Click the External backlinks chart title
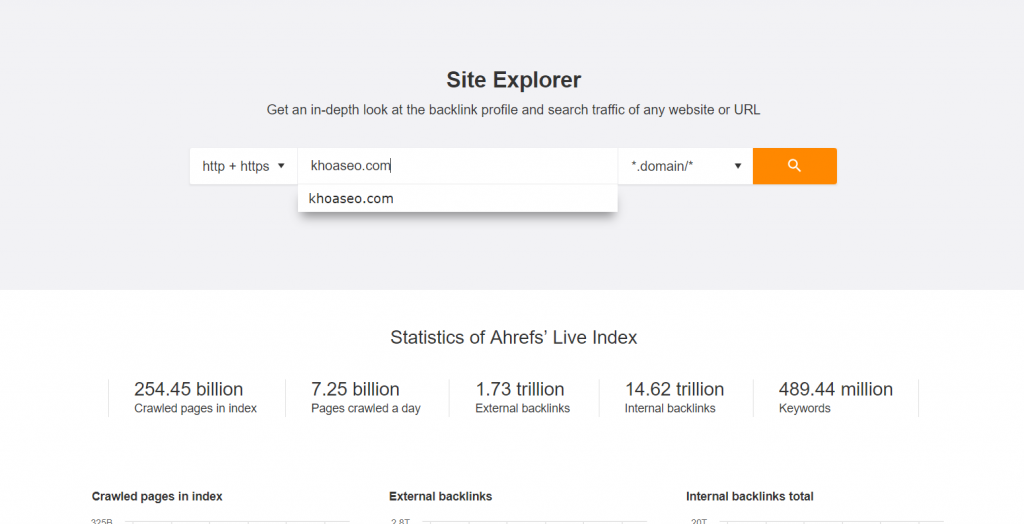This screenshot has width=1024, height=524. [440, 497]
